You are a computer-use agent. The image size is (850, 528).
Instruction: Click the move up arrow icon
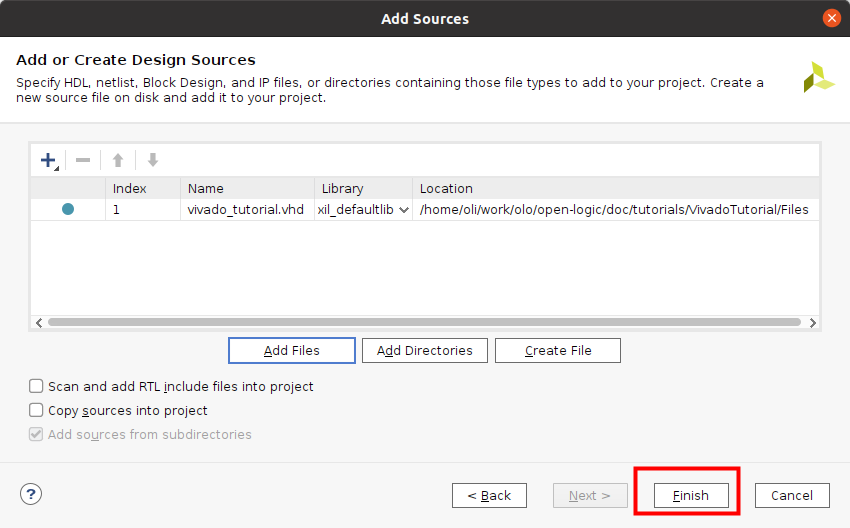click(118, 160)
